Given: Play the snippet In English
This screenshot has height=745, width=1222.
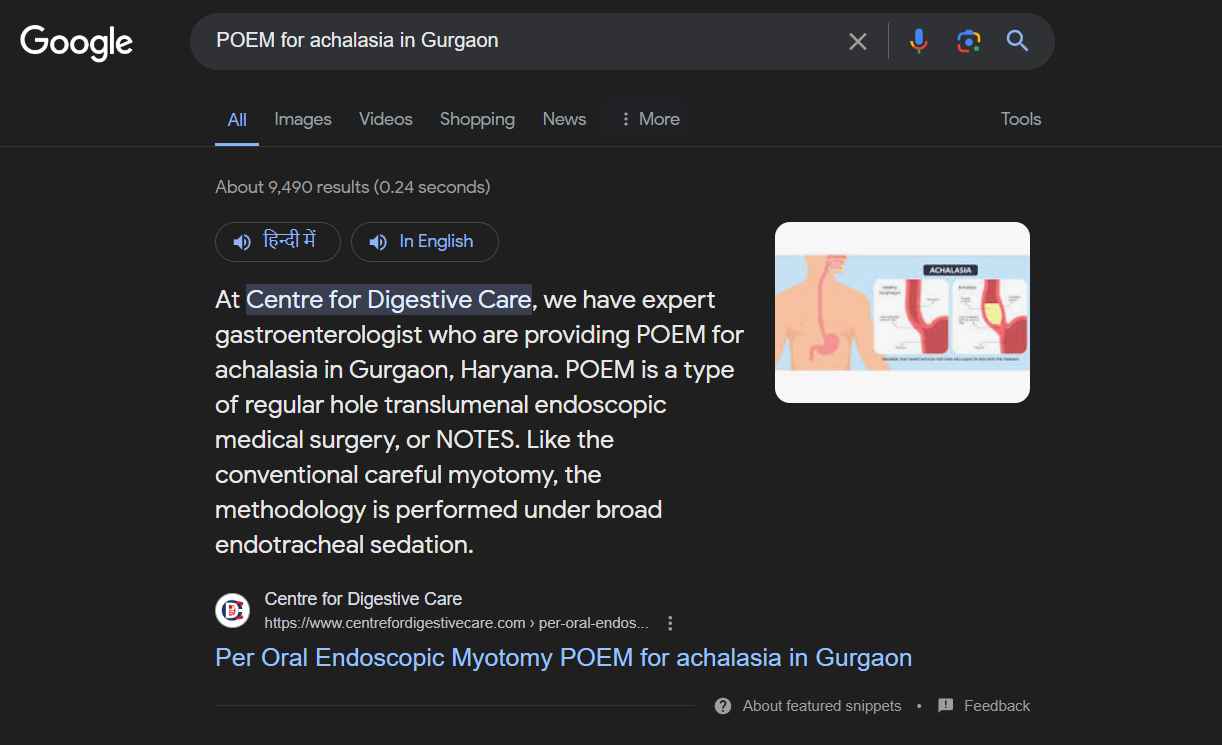Looking at the screenshot, I should pos(425,242).
